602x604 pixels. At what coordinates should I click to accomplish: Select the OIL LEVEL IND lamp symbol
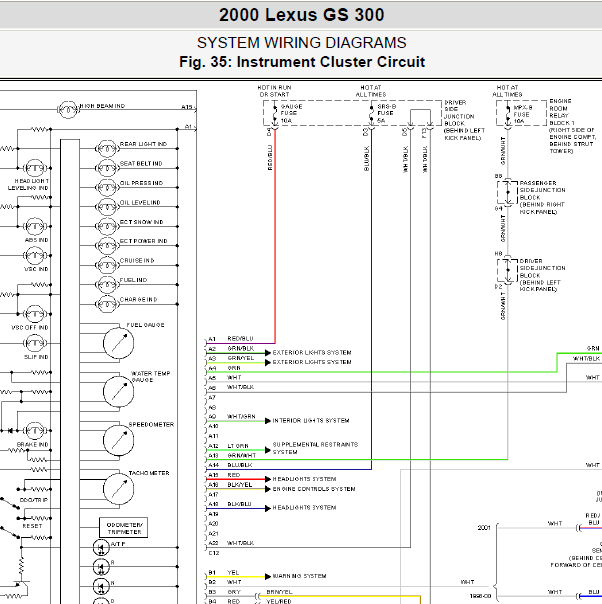click(x=107, y=207)
